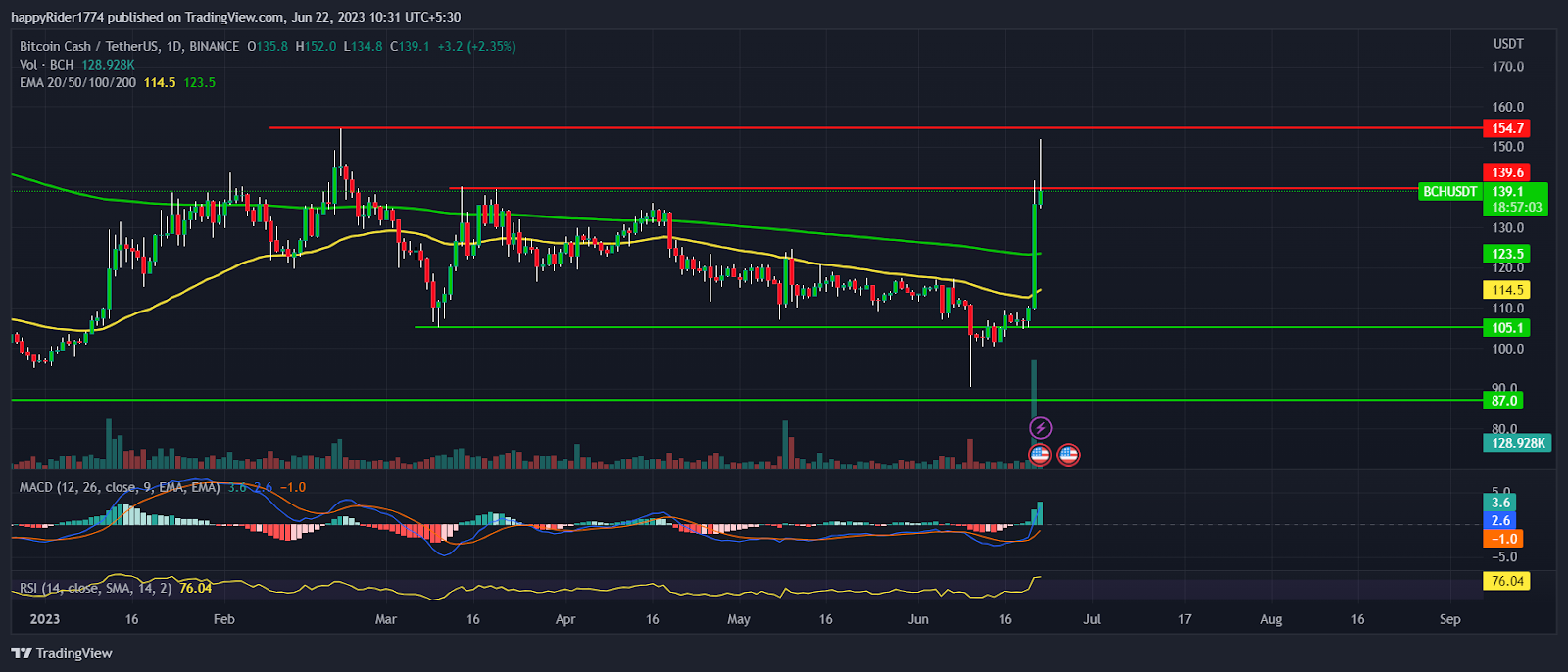The image size is (1568, 672).
Task: Click the second US flag economic event icon
Action: [1069, 455]
